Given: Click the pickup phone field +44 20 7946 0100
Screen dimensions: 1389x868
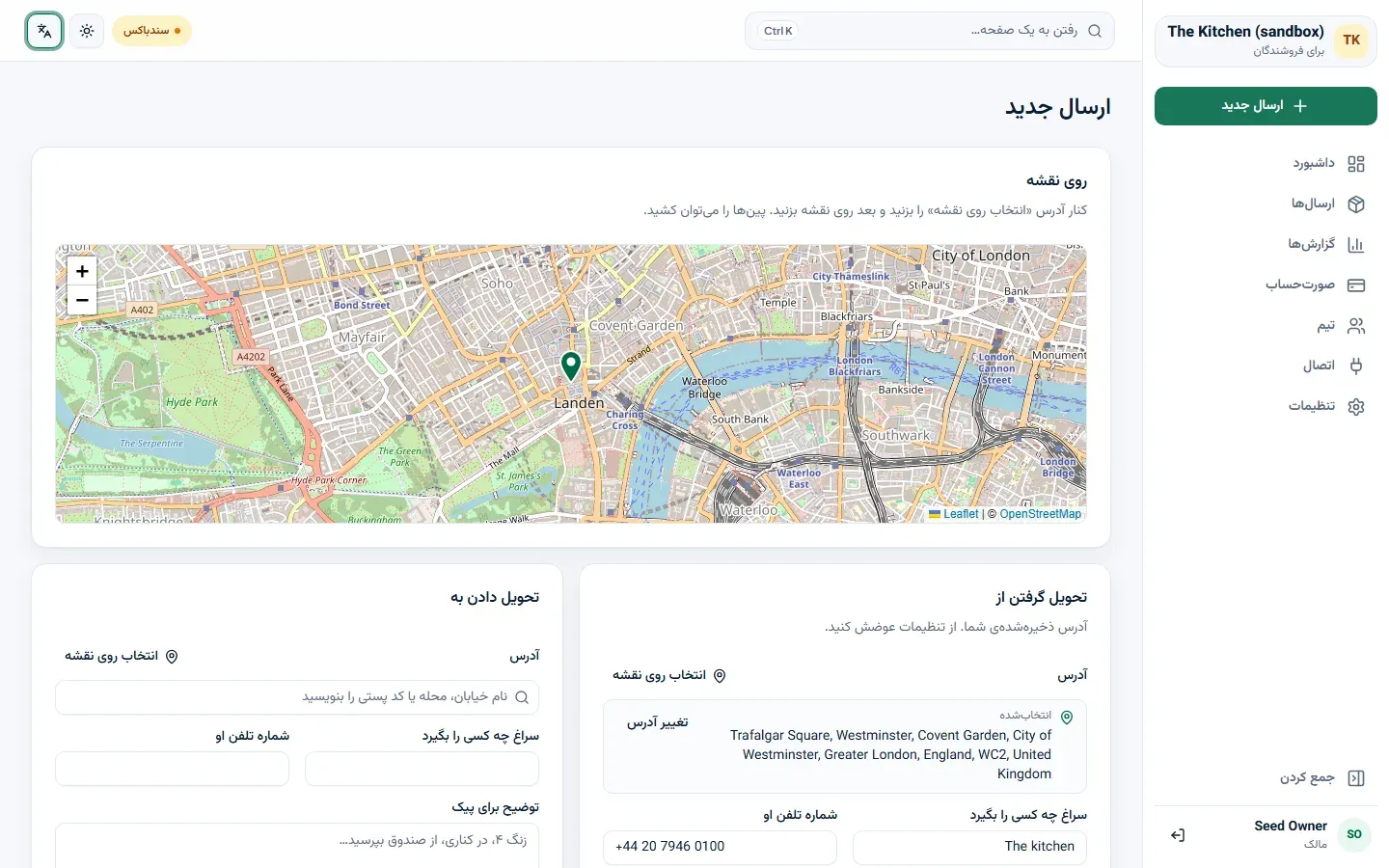Looking at the screenshot, I should coord(720,847).
